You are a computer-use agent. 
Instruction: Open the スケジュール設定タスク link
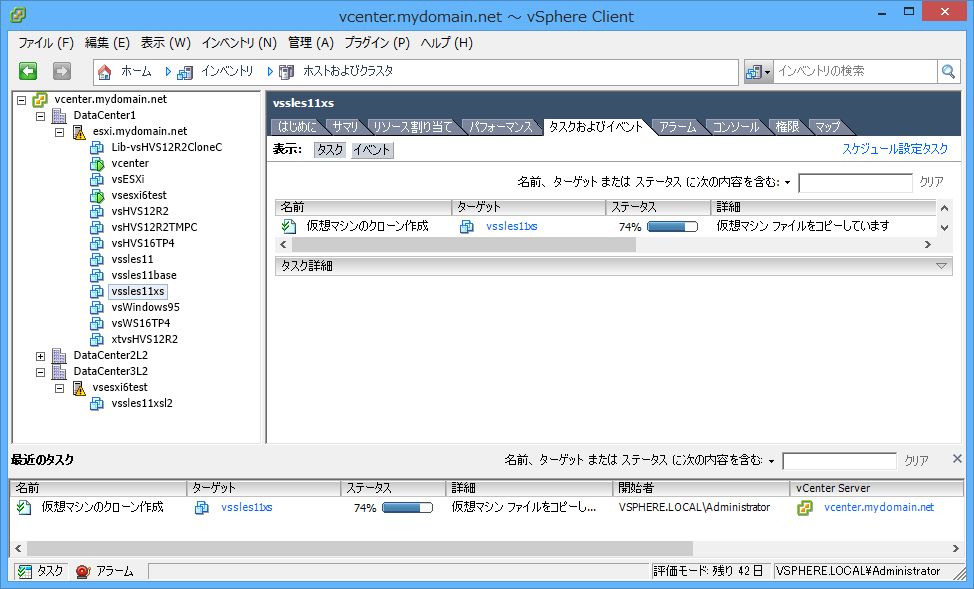(x=895, y=149)
